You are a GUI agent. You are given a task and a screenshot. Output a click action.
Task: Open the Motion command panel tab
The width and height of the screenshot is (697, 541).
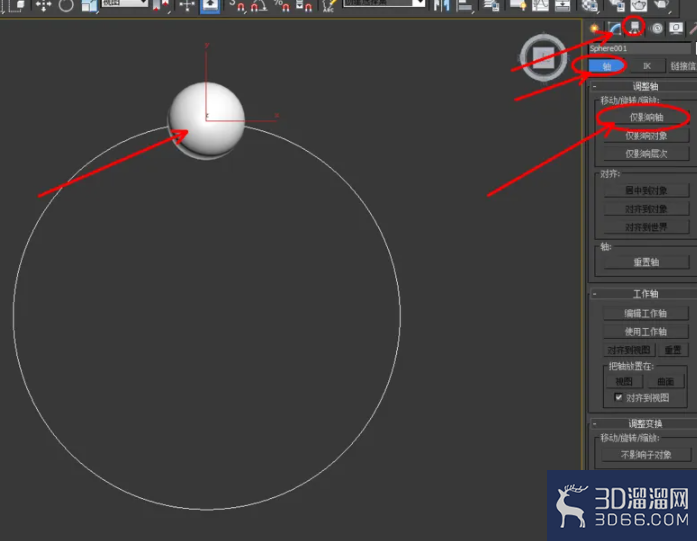[657, 29]
